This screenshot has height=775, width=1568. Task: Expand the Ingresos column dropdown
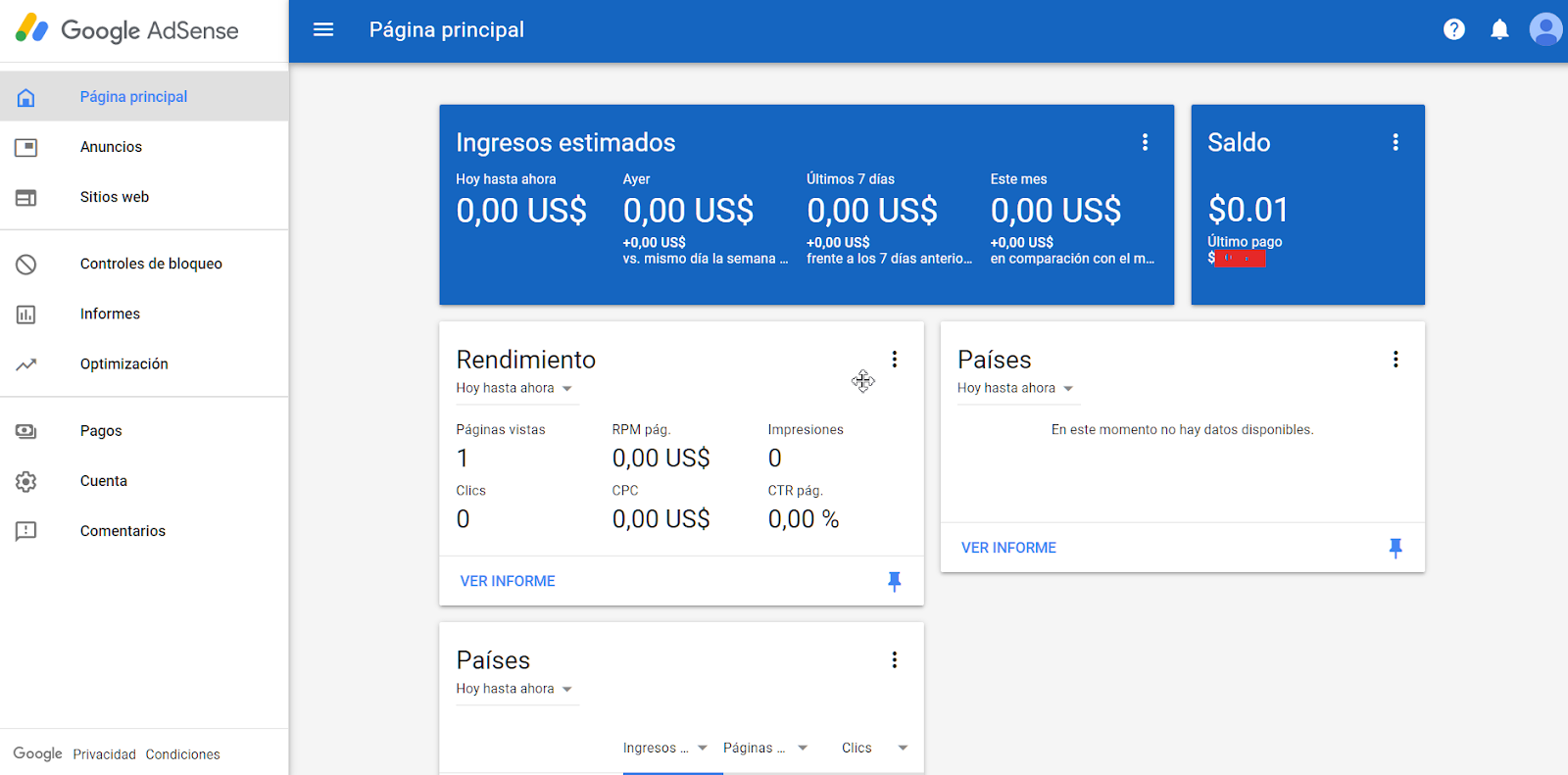(665, 748)
